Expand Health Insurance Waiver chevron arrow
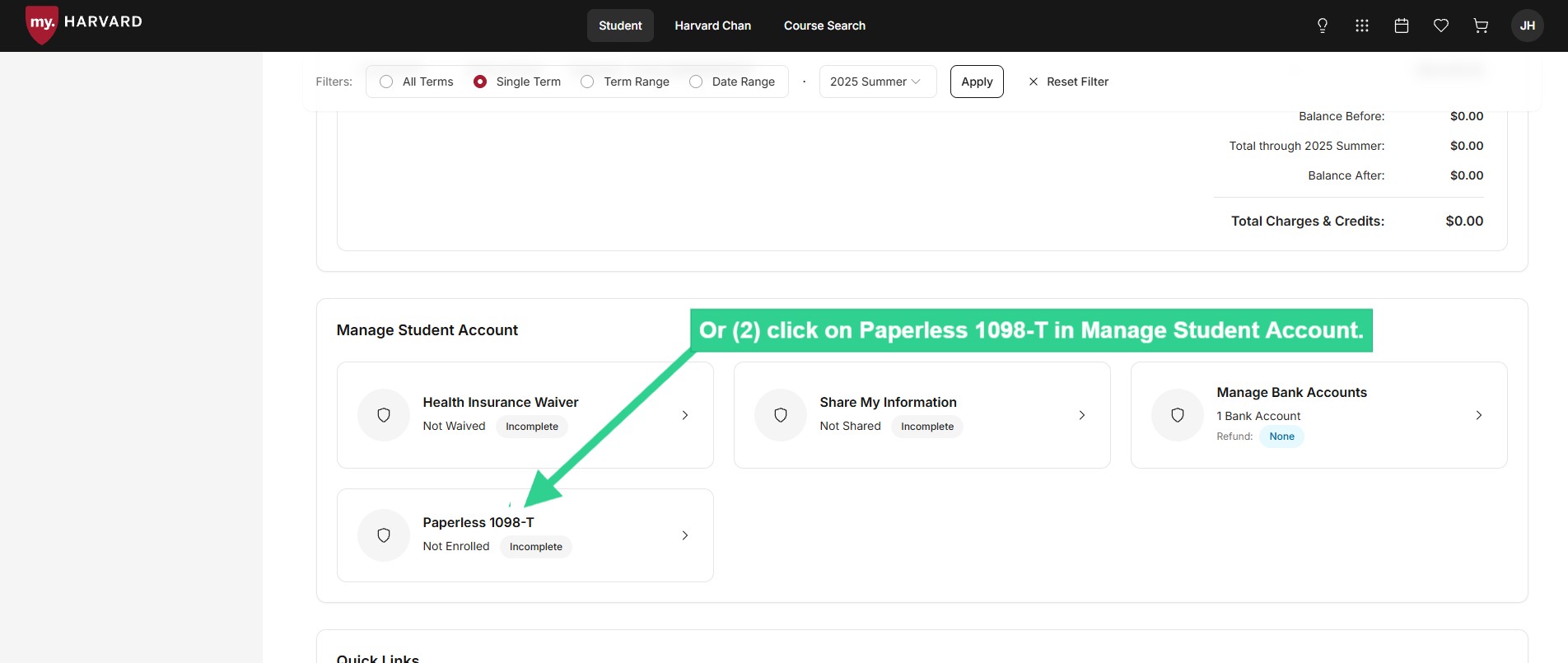The width and height of the screenshot is (1568, 663). click(x=685, y=415)
